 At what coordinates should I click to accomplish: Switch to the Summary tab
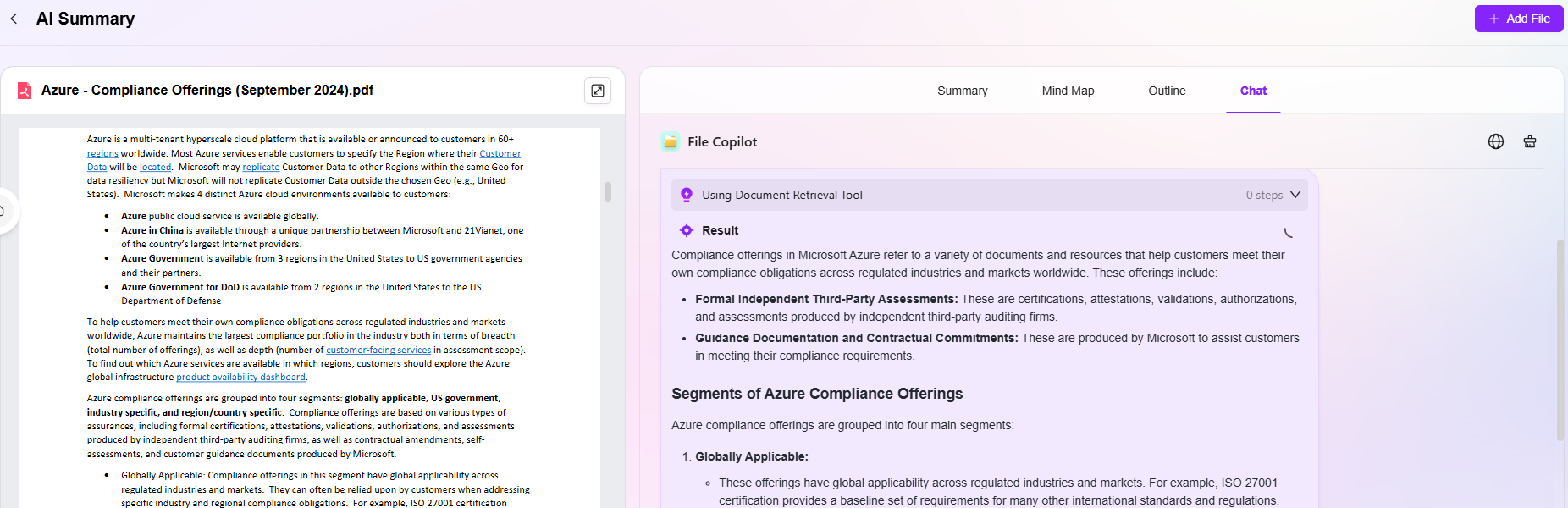(x=962, y=91)
